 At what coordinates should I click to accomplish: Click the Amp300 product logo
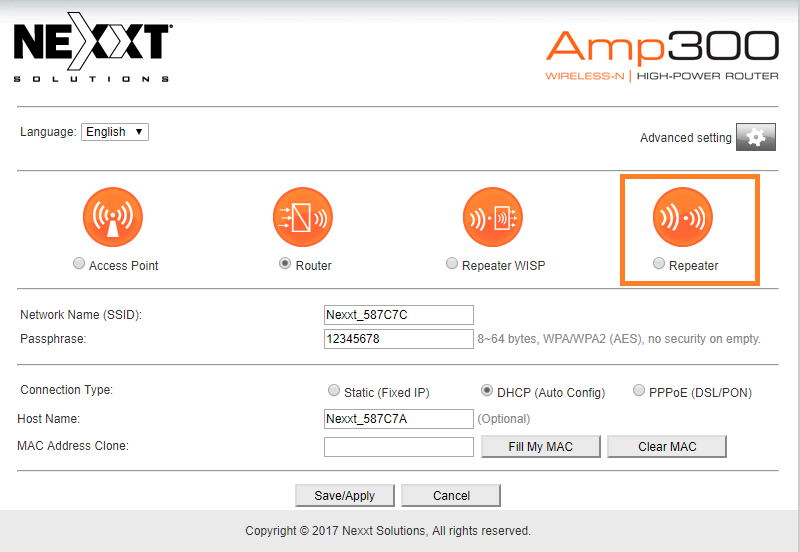662,55
